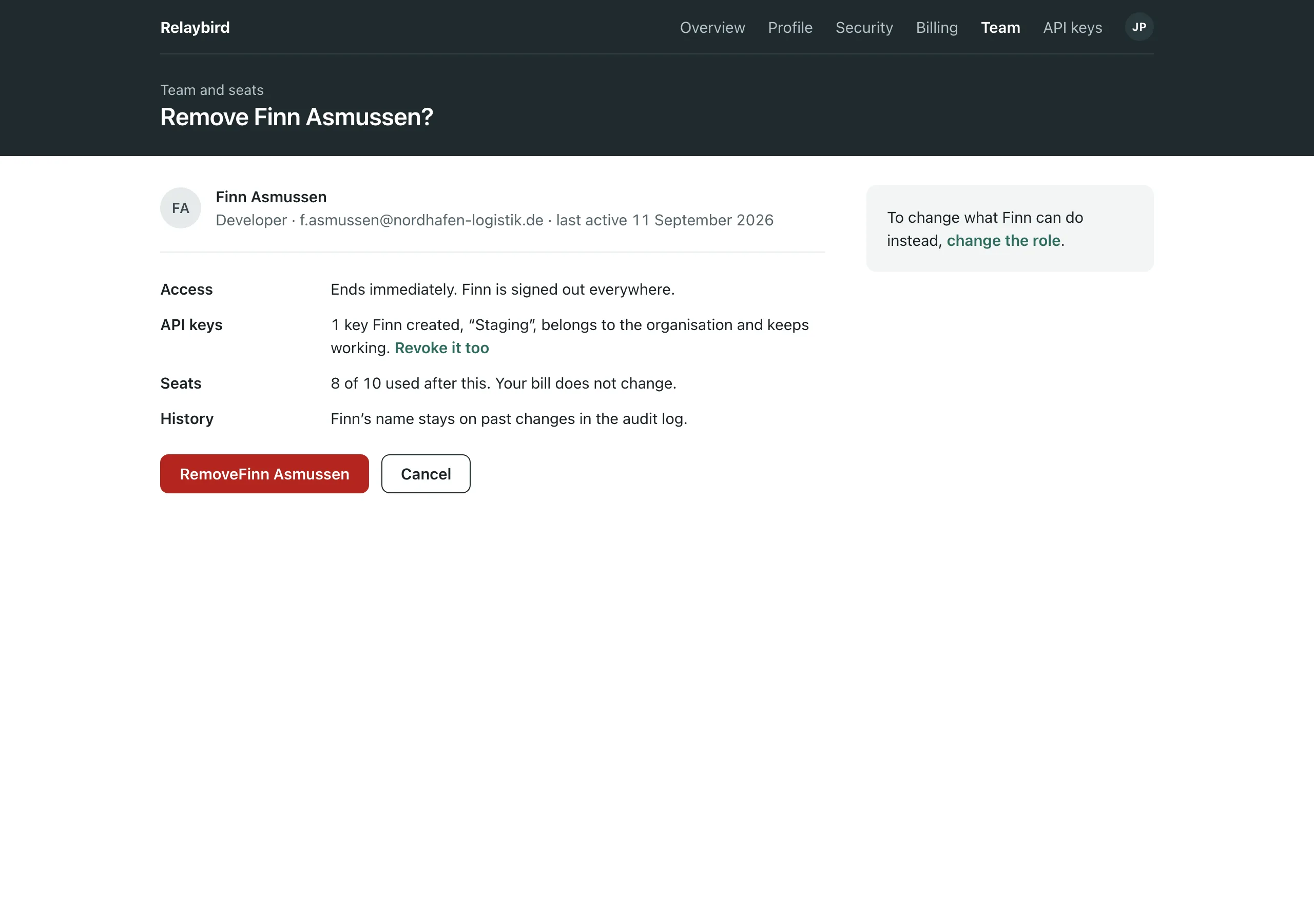Switch to the Profile section
The height and width of the screenshot is (924, 1314).
coord(790,28)
